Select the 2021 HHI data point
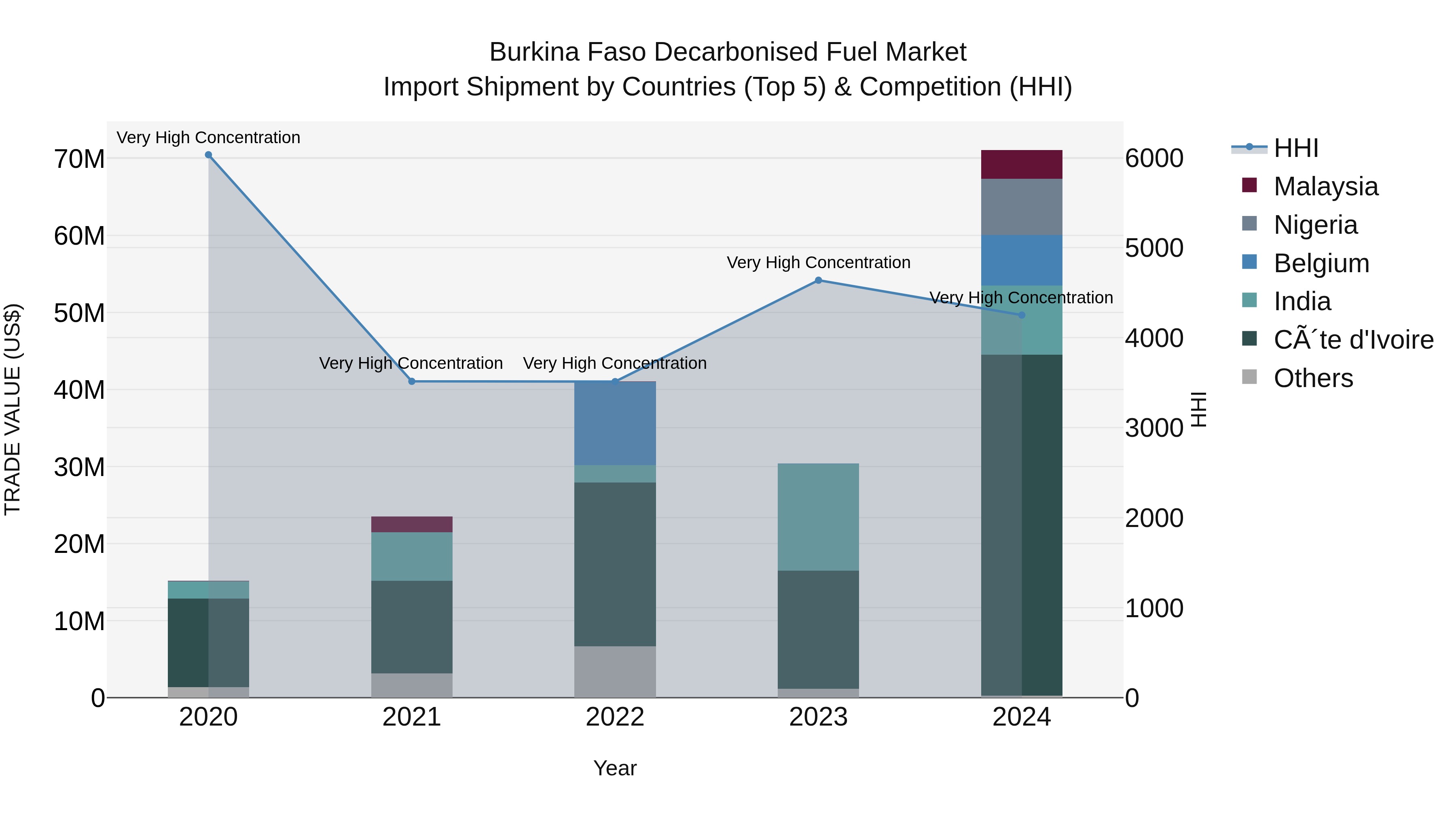1456x819 pixels. click(412, 381)
